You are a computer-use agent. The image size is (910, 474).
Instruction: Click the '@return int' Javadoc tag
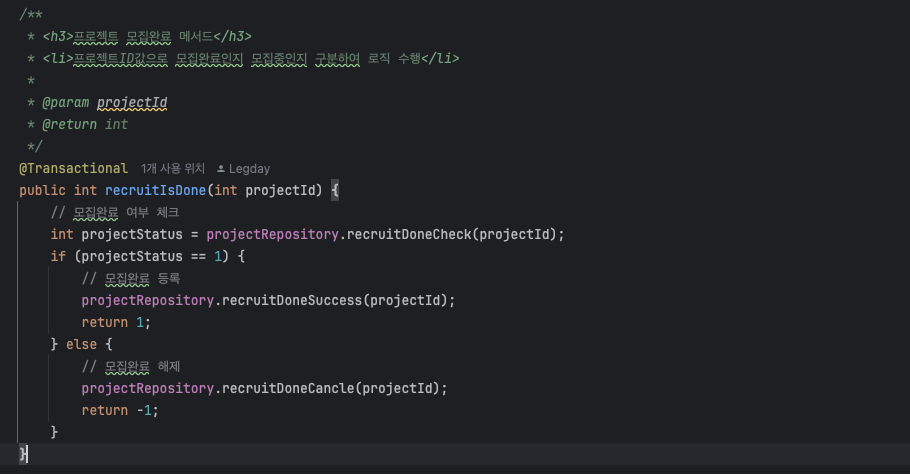(85, 125)
